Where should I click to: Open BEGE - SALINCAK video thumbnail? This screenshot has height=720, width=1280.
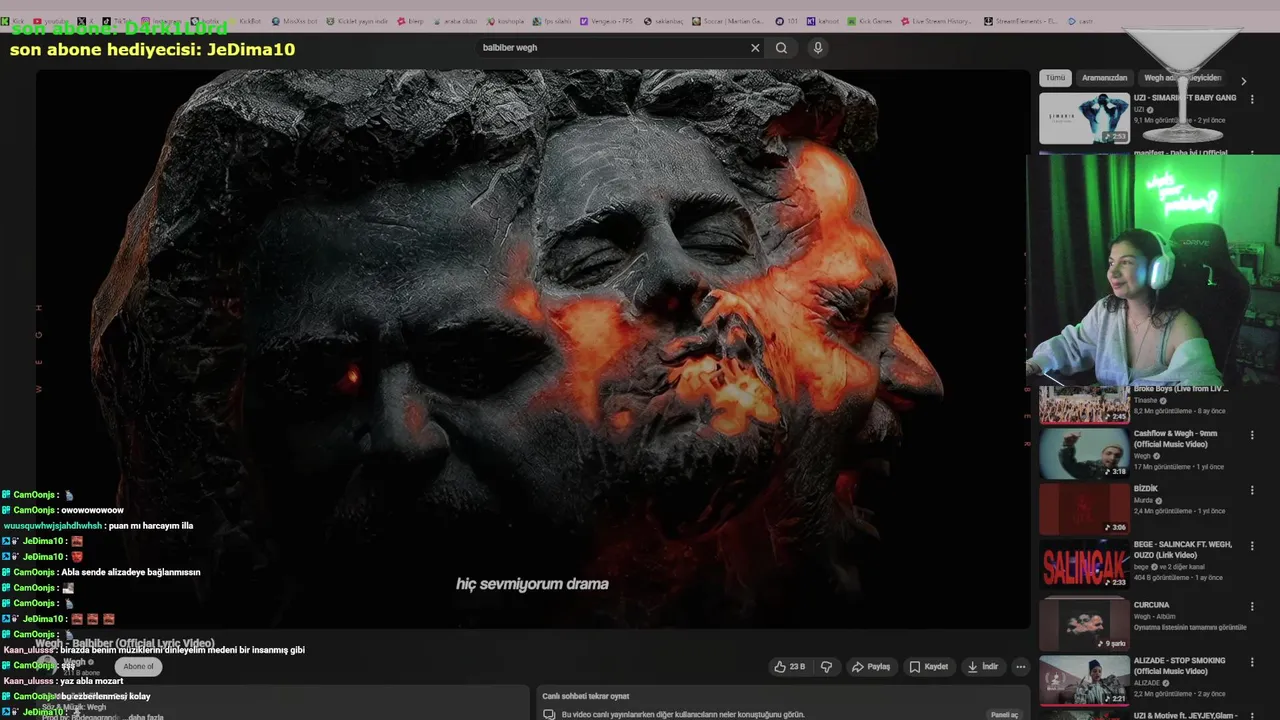click(1084, 565)
